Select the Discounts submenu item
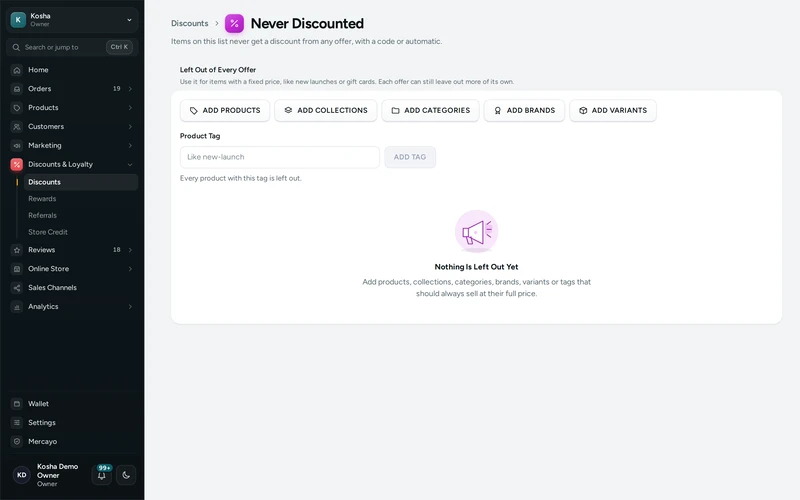The height and width of the screenshot is (500, 800). pos(81,182)
